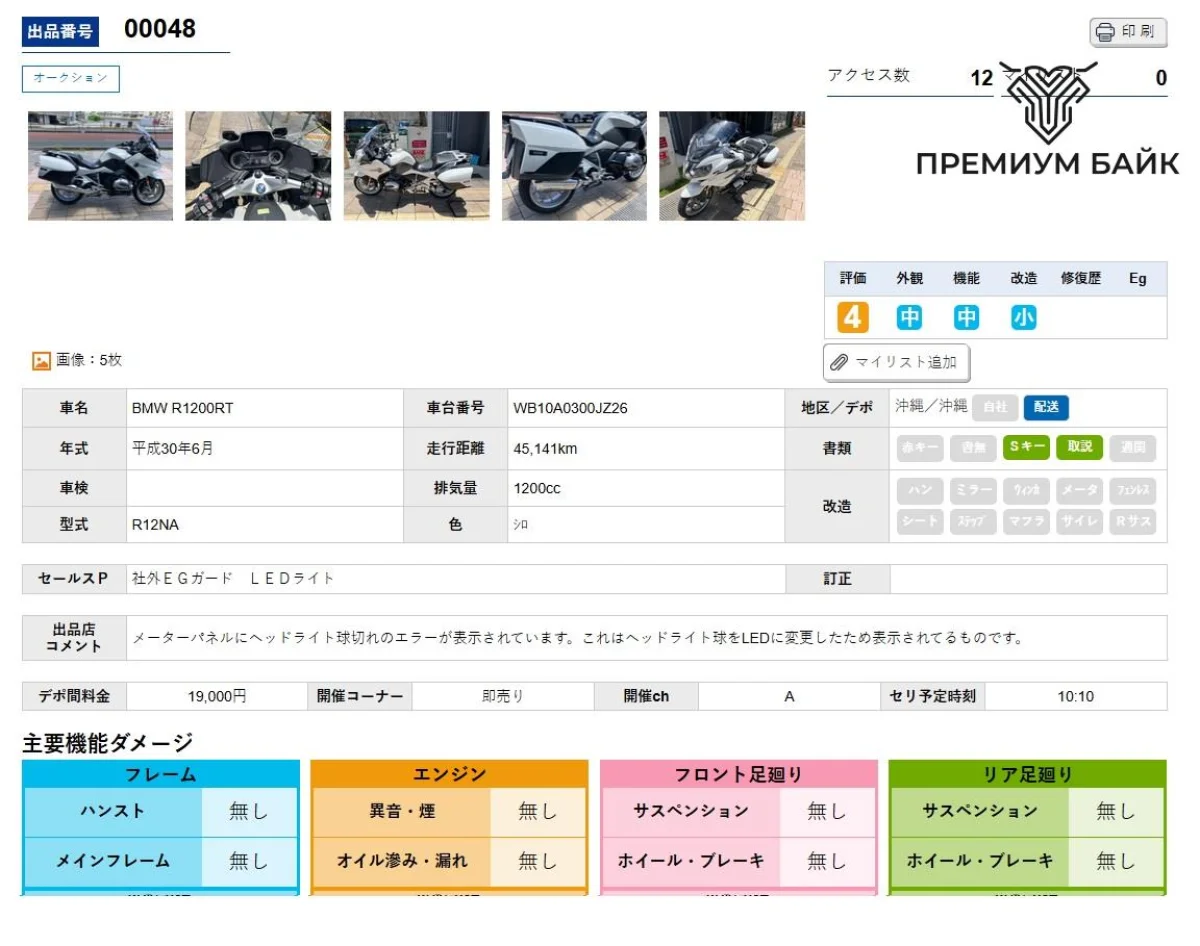Screen dimensions: 1200x946
Task: Toggle the greyed 自社 depot badge
Action: tap(995, 407)
